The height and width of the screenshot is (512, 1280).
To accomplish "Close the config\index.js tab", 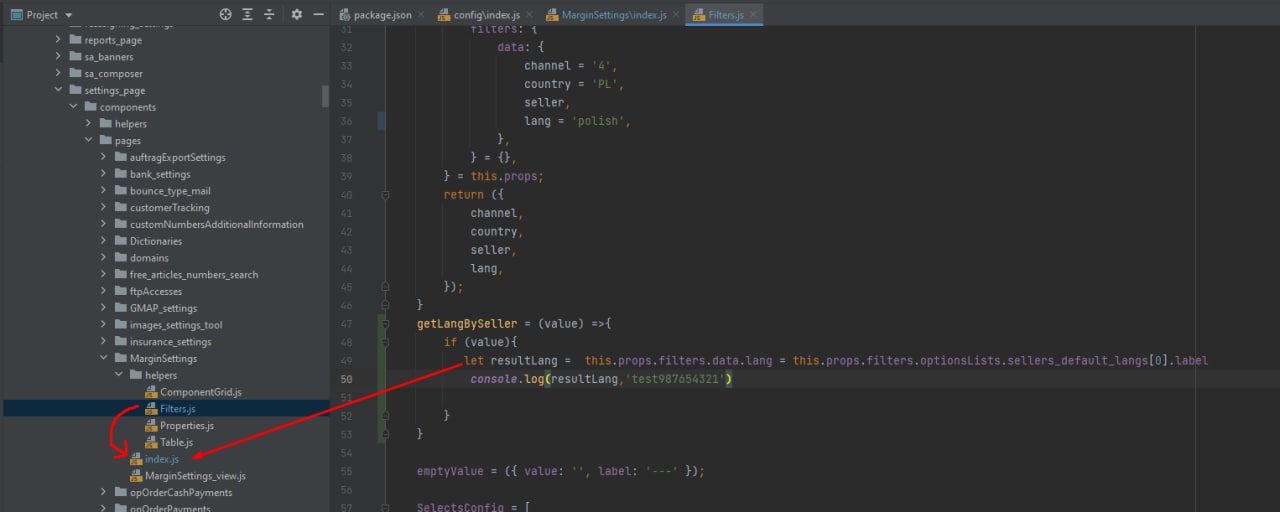I will point(529,15).
